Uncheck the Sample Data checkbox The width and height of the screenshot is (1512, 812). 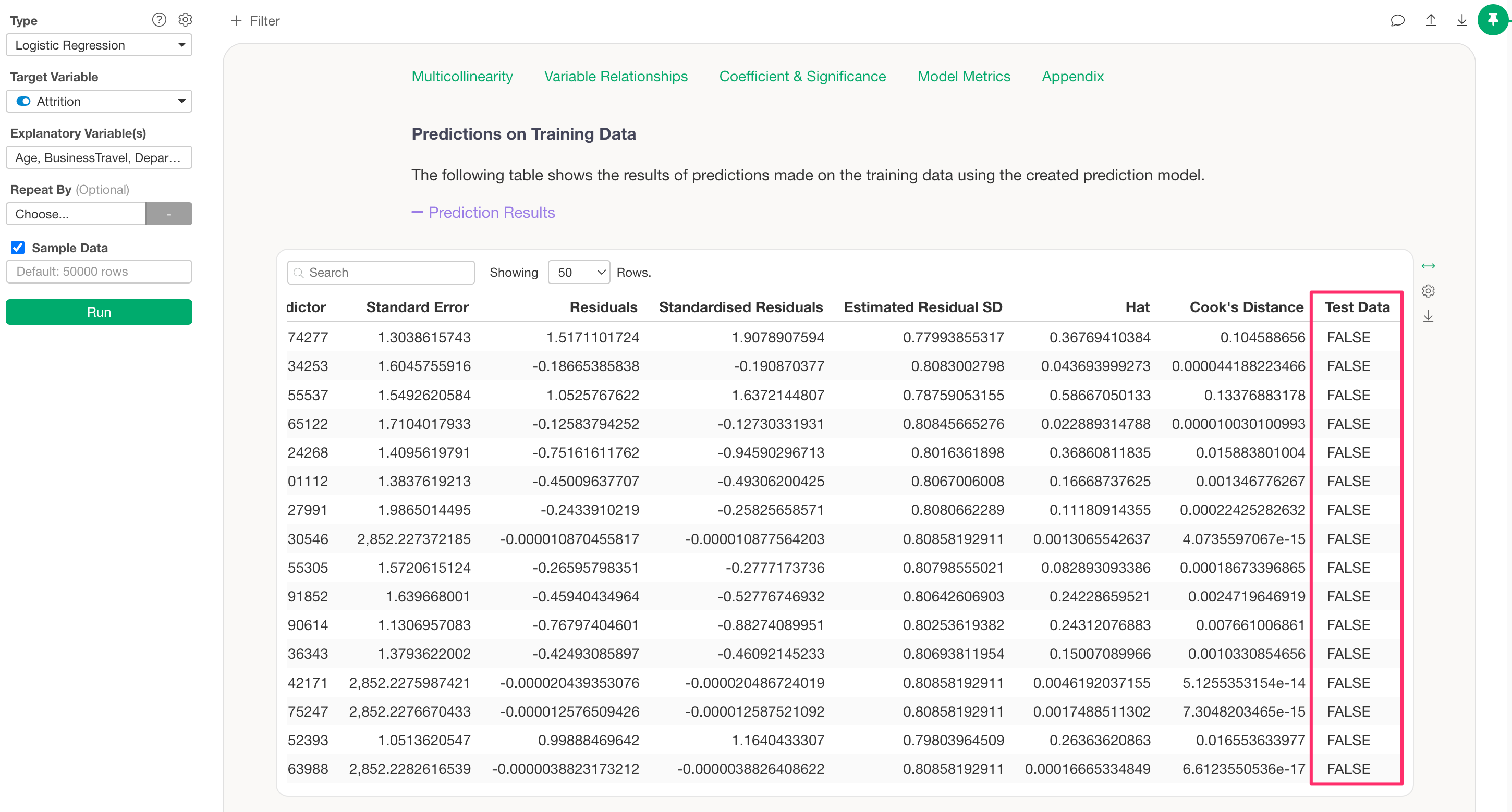tap(18, 248)
